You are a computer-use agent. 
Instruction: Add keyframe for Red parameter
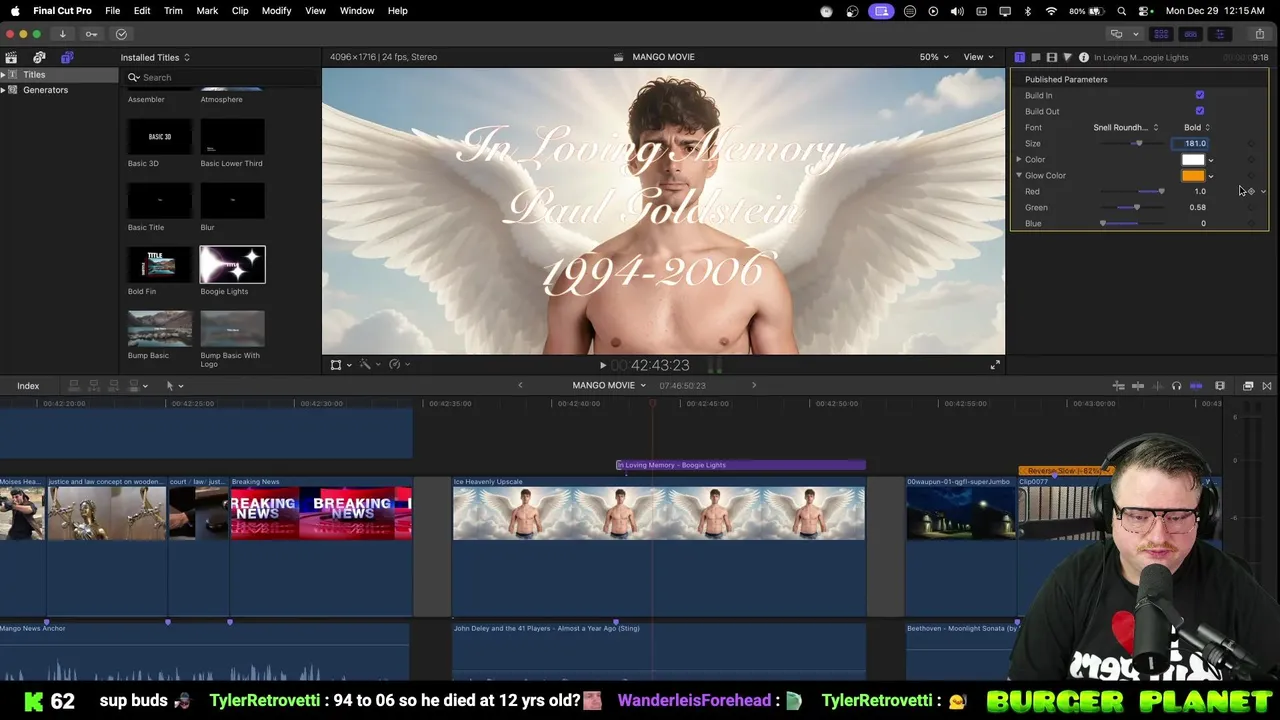pyautogui.click(x=1250, y=191)
